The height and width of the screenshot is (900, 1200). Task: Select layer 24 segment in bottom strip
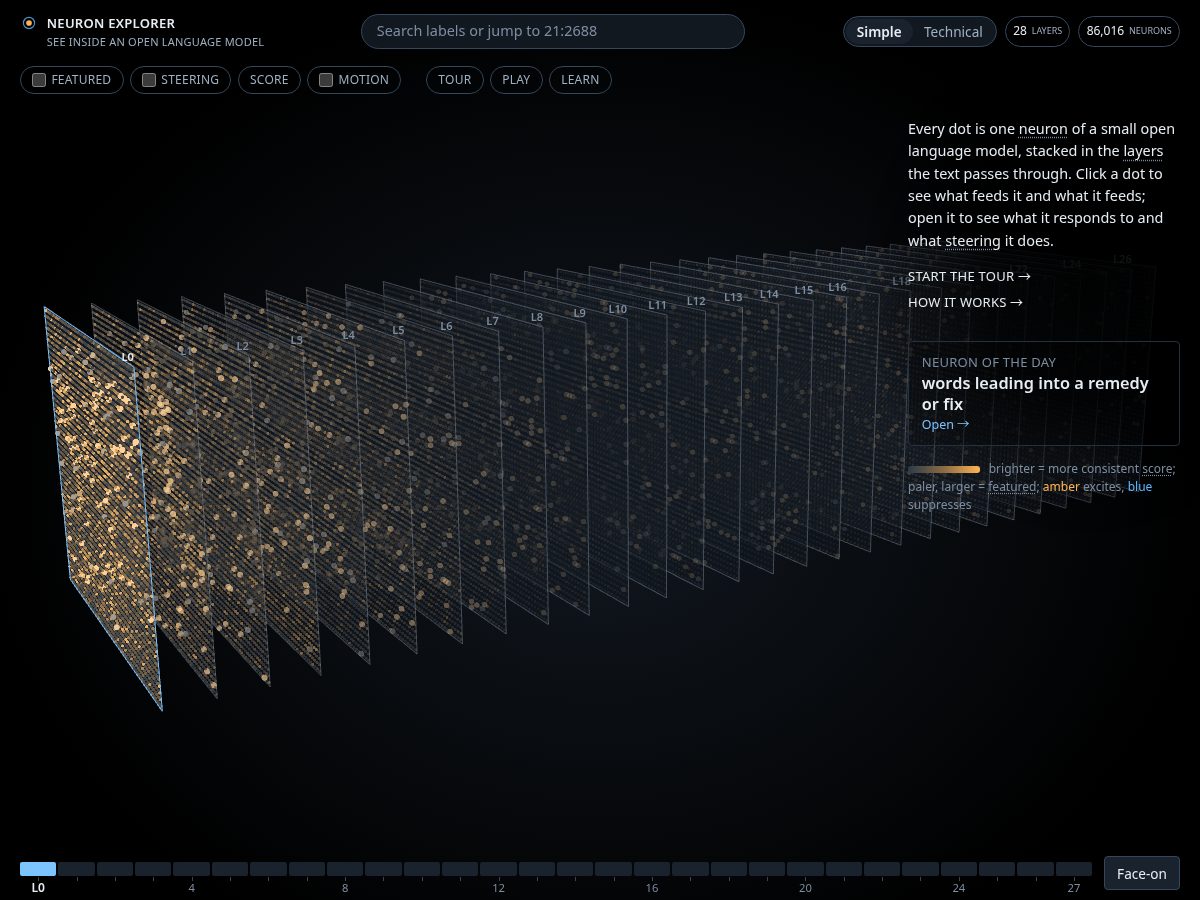click(958, 869)
